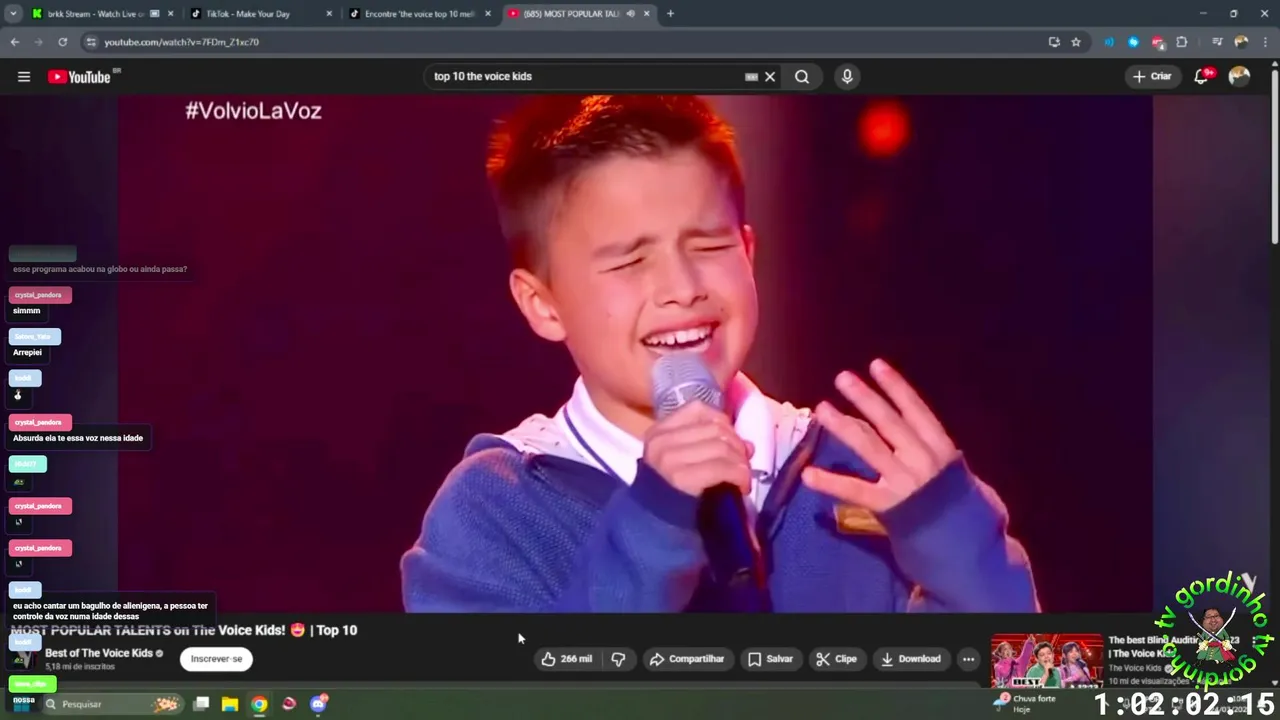The height and width of the screenshot is (720, 1280).
Task: Click the video title MOST POPULAR TALENTS
Action: pyautogui.click(x=184, y=631)
